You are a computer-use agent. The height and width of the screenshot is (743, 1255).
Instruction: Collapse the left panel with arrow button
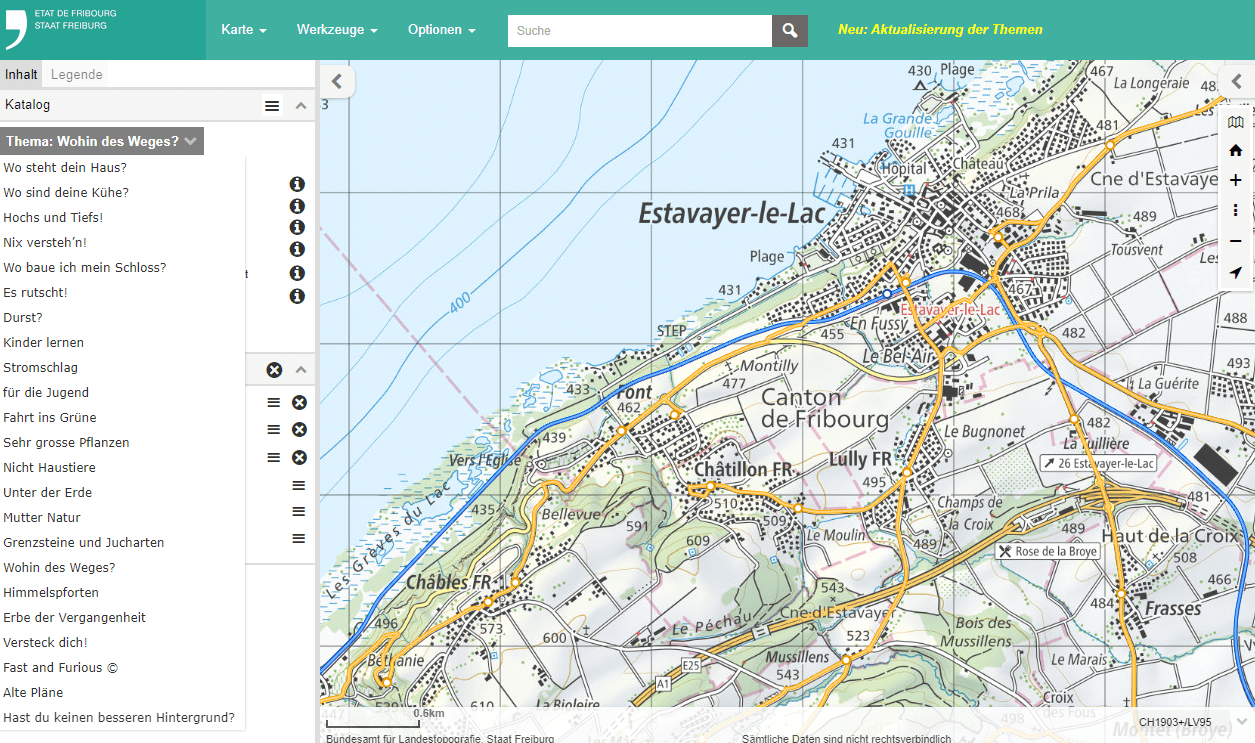[x=337, y=82]
